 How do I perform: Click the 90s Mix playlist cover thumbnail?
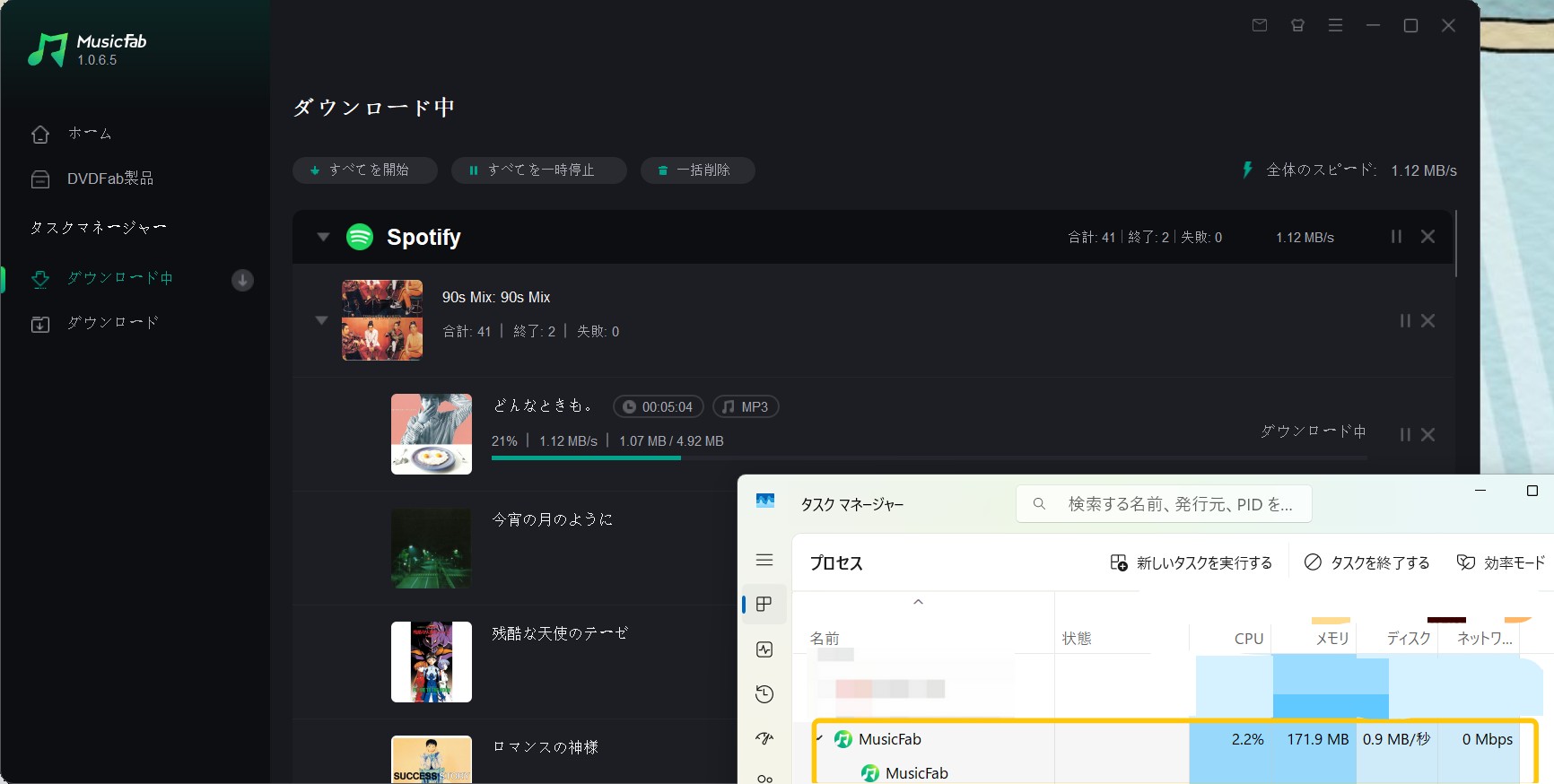point(382,320)
